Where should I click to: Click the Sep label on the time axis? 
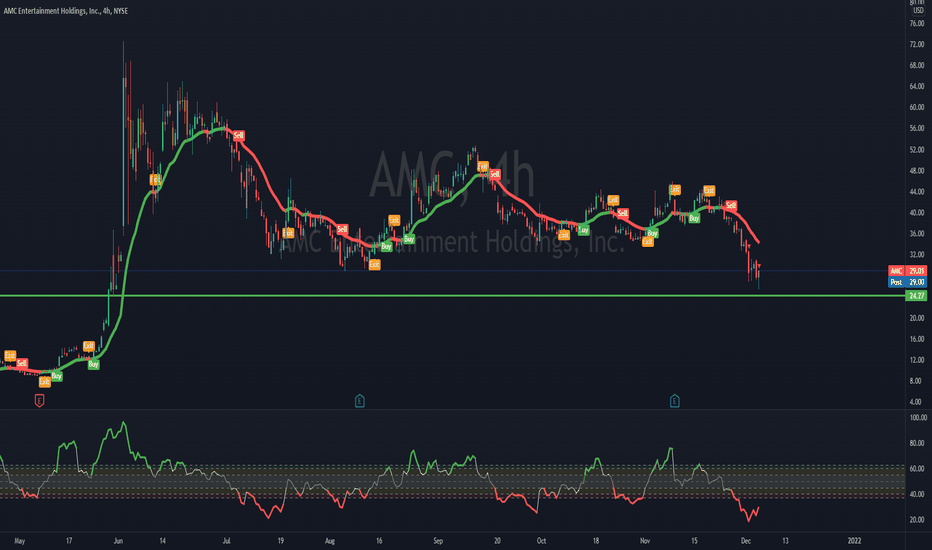click(x=438, y=540)
